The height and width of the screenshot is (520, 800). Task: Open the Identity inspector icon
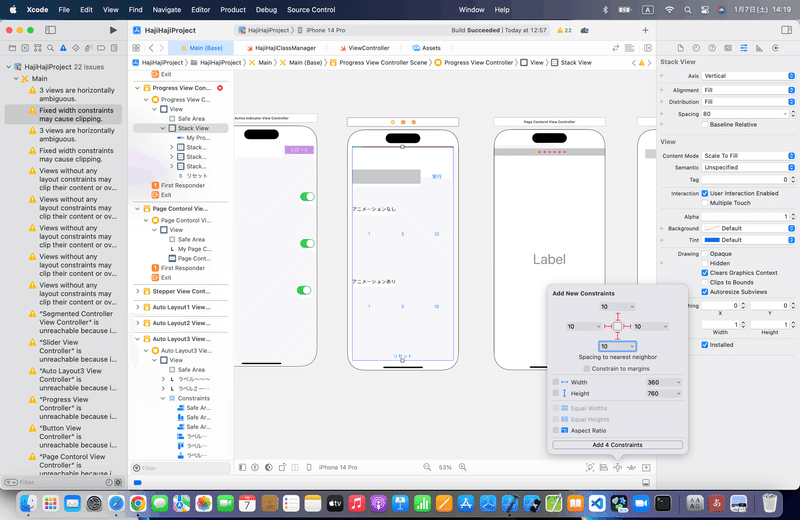[x=728, y=48]
